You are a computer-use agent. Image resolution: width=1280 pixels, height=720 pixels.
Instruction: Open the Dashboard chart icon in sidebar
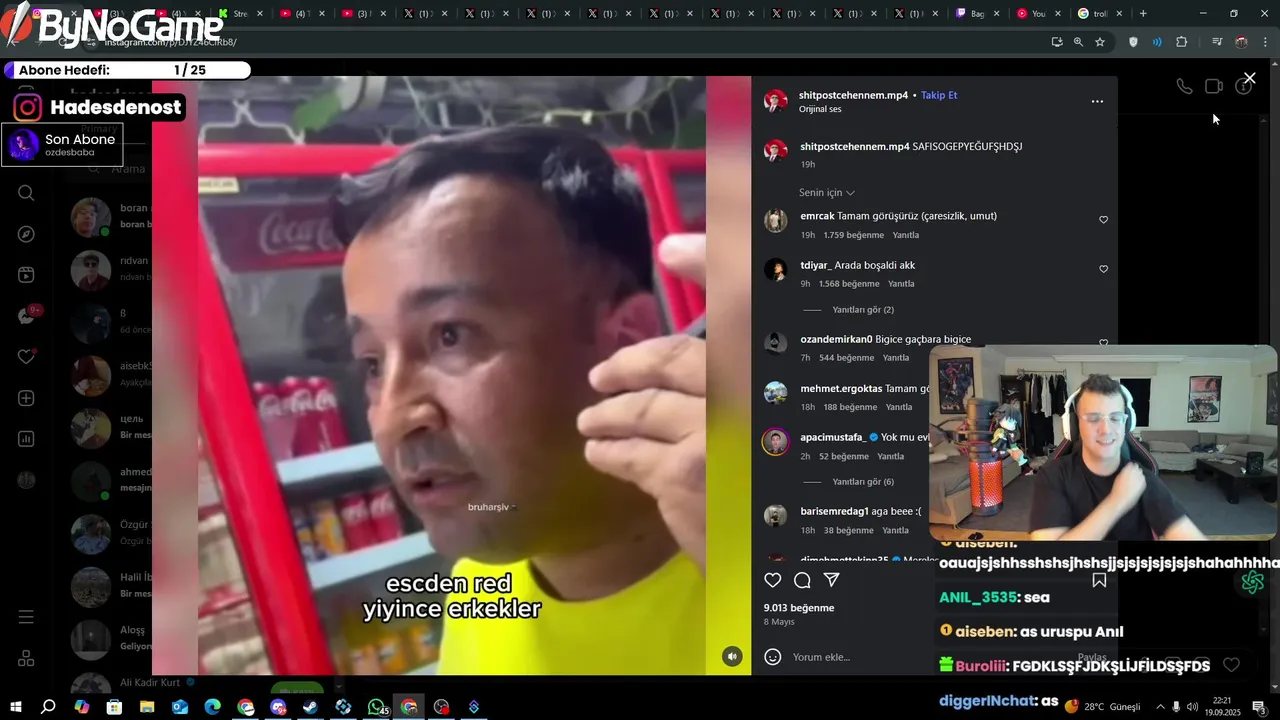[x=26, y=439]
